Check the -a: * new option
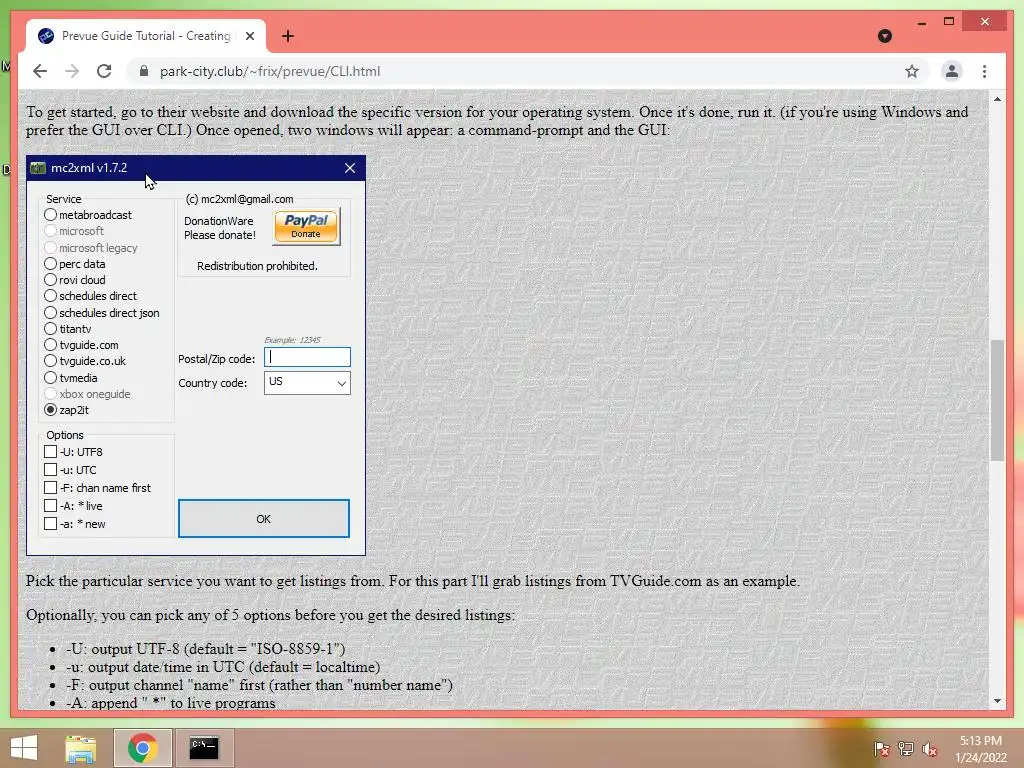Screen dimensions: 1024x768 (50, 523)
